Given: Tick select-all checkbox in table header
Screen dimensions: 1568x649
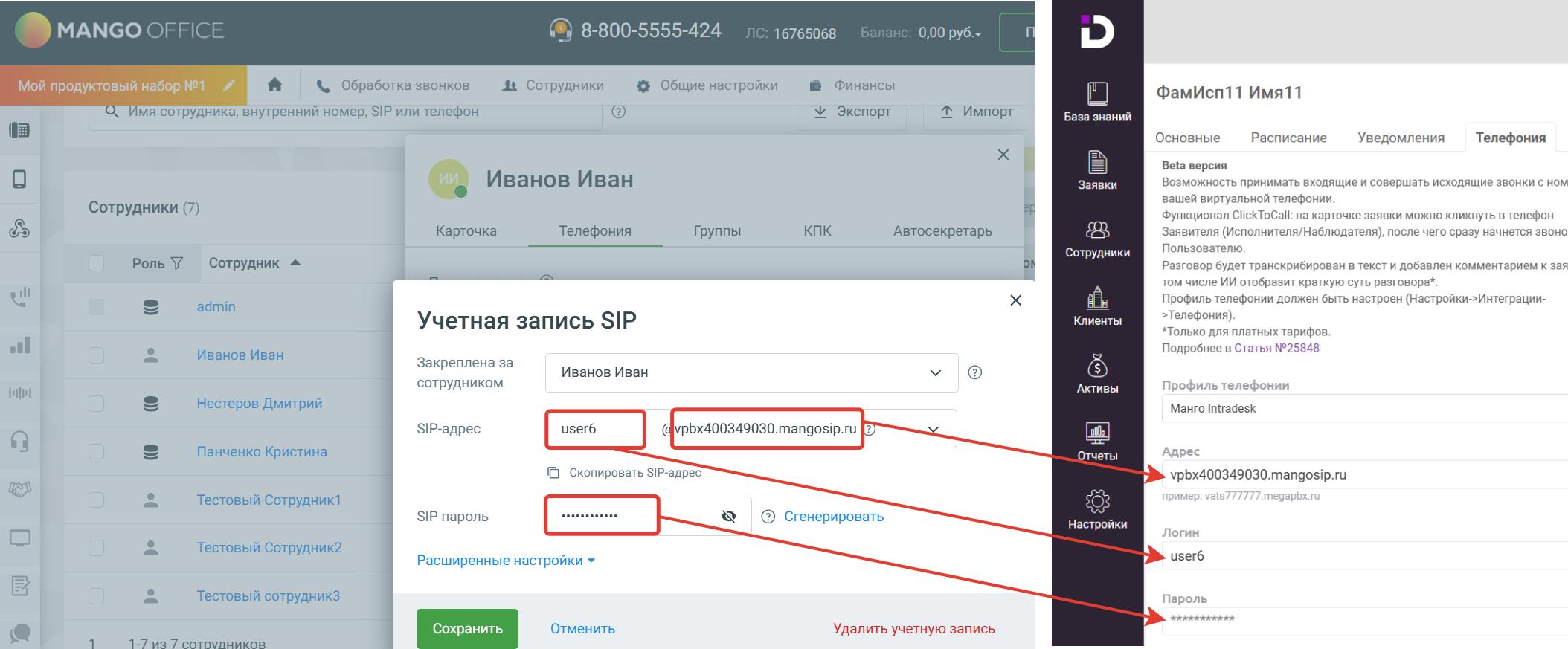Looking at the screenshot, I should click(96, 263).
